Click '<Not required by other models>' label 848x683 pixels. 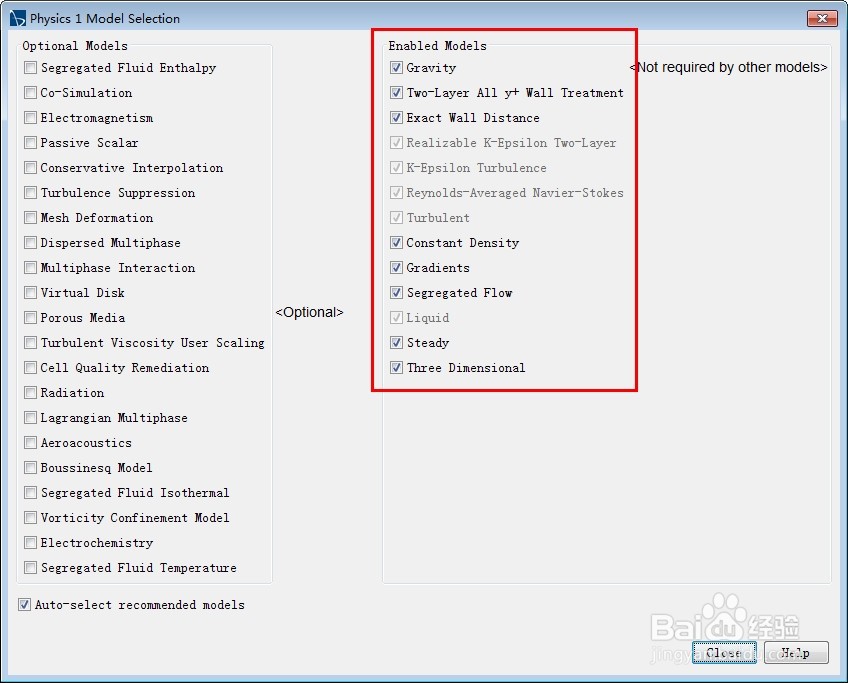click(x=728, y=67)
